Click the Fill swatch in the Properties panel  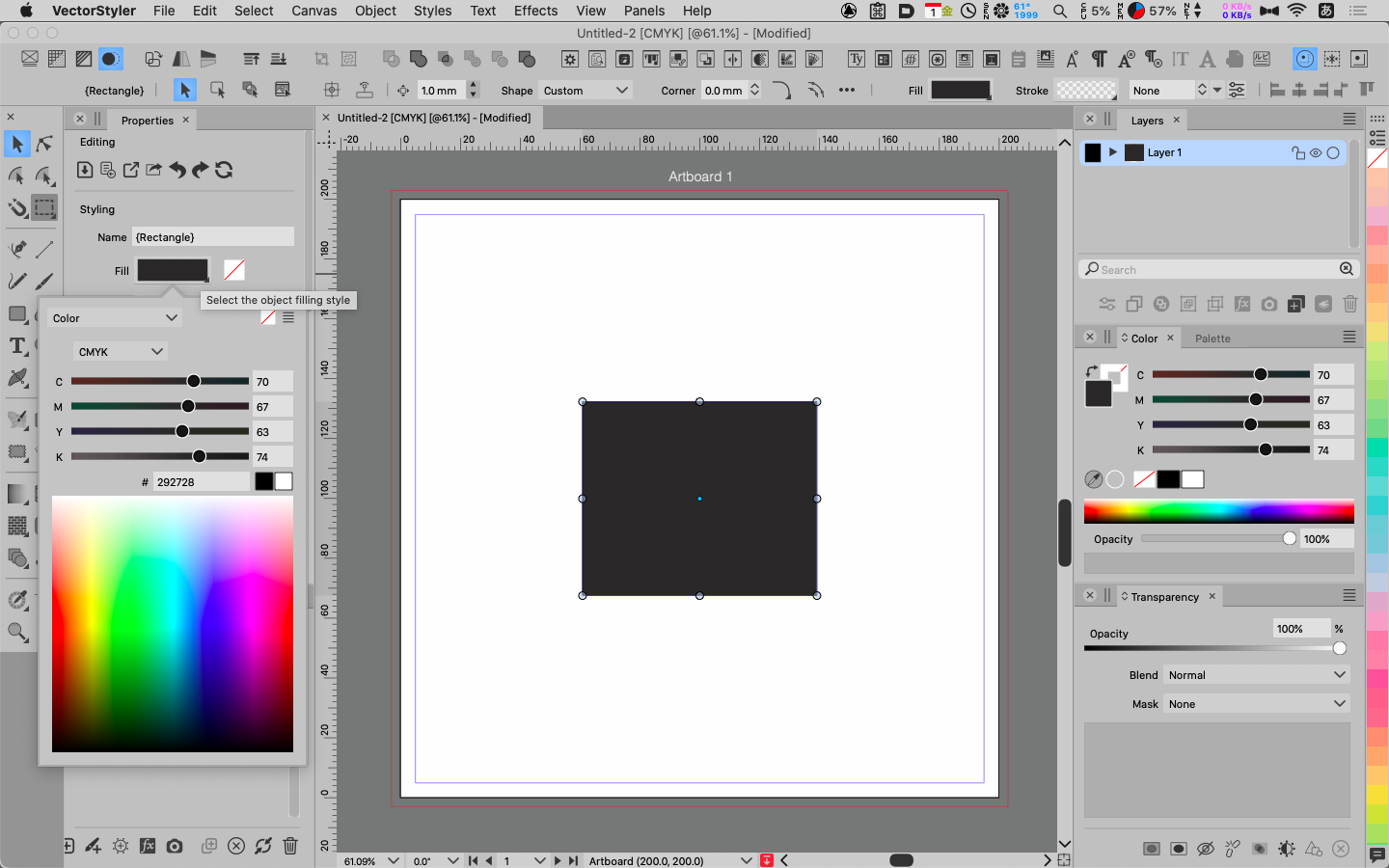point(173,270)
